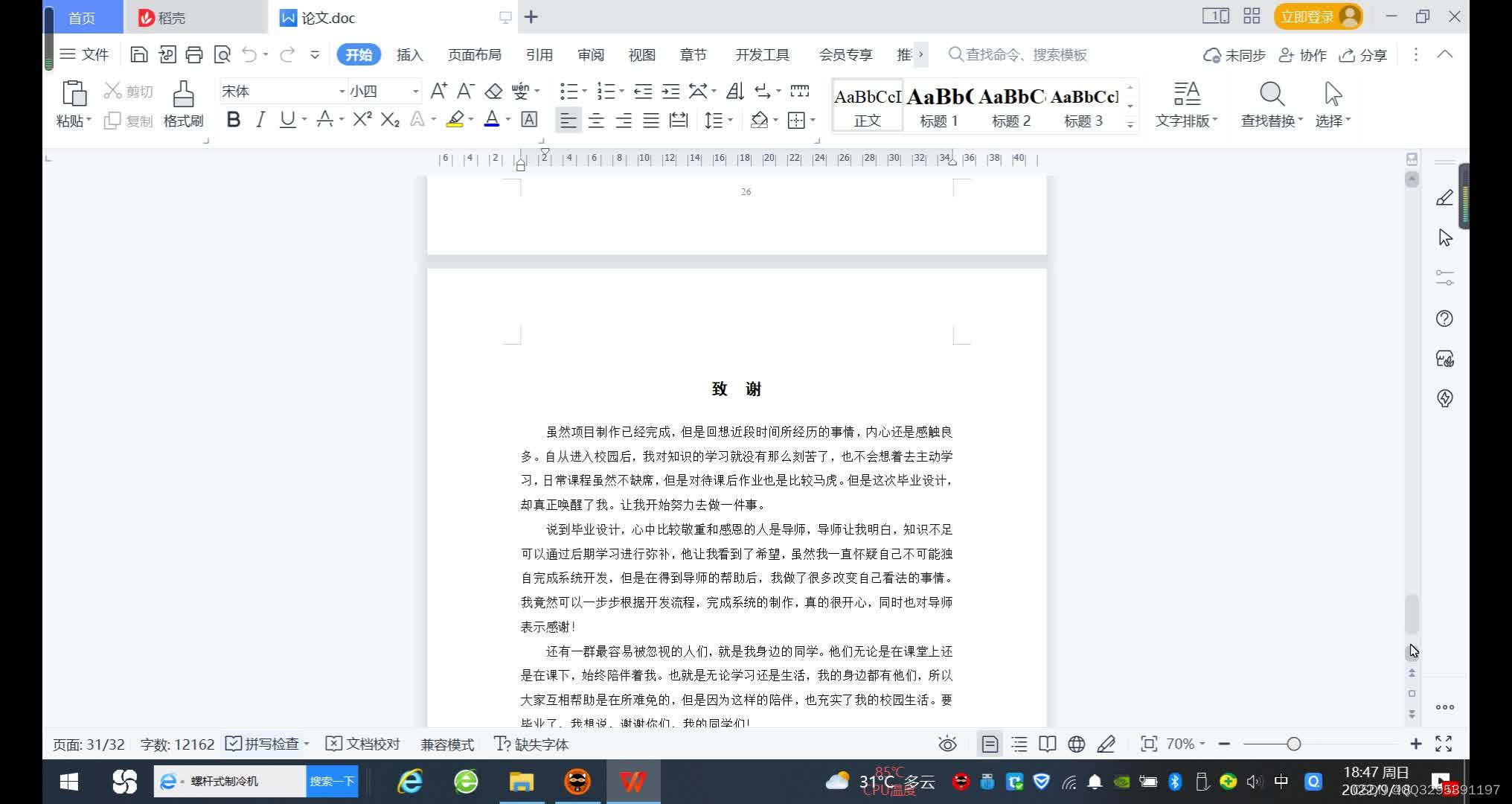Decrease font size with A- icon
Screen dimensions: 1512x804
click(x=466, y=91)
